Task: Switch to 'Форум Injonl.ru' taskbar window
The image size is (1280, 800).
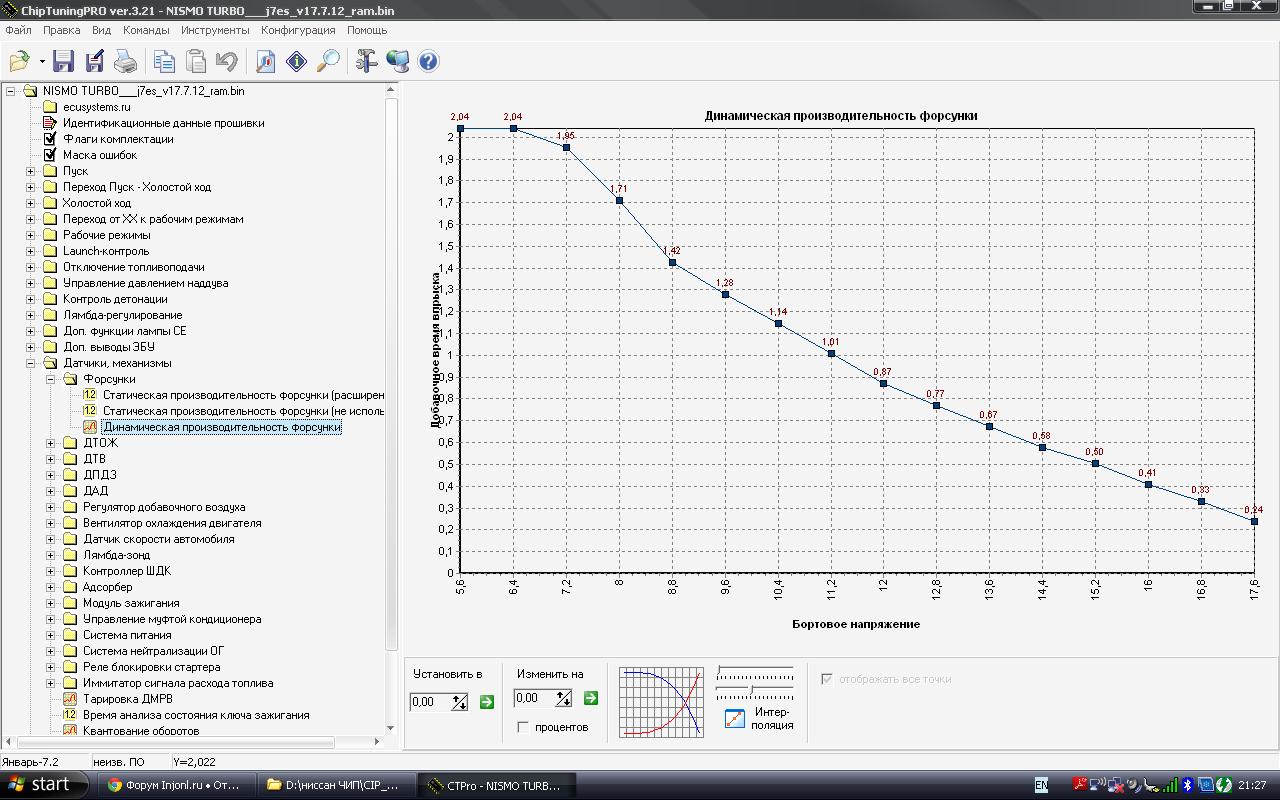Action: (175, 785)
